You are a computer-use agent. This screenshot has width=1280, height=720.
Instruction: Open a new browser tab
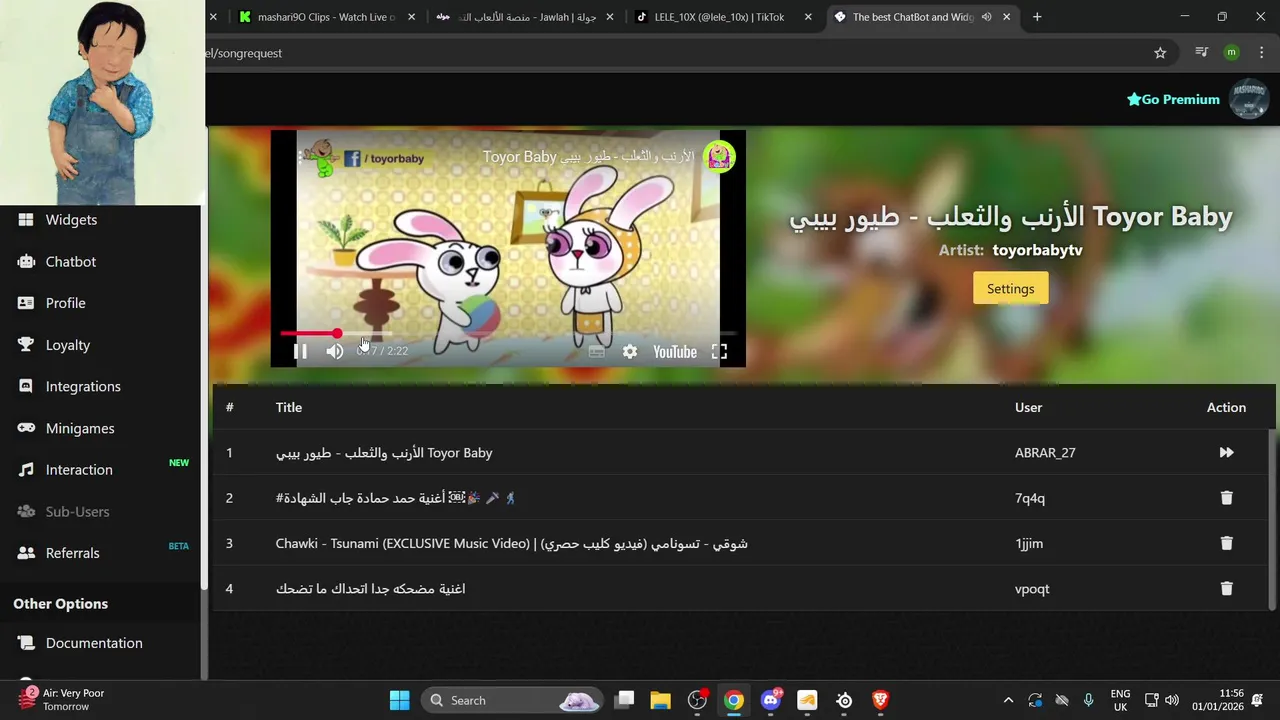click(1037, 17)
